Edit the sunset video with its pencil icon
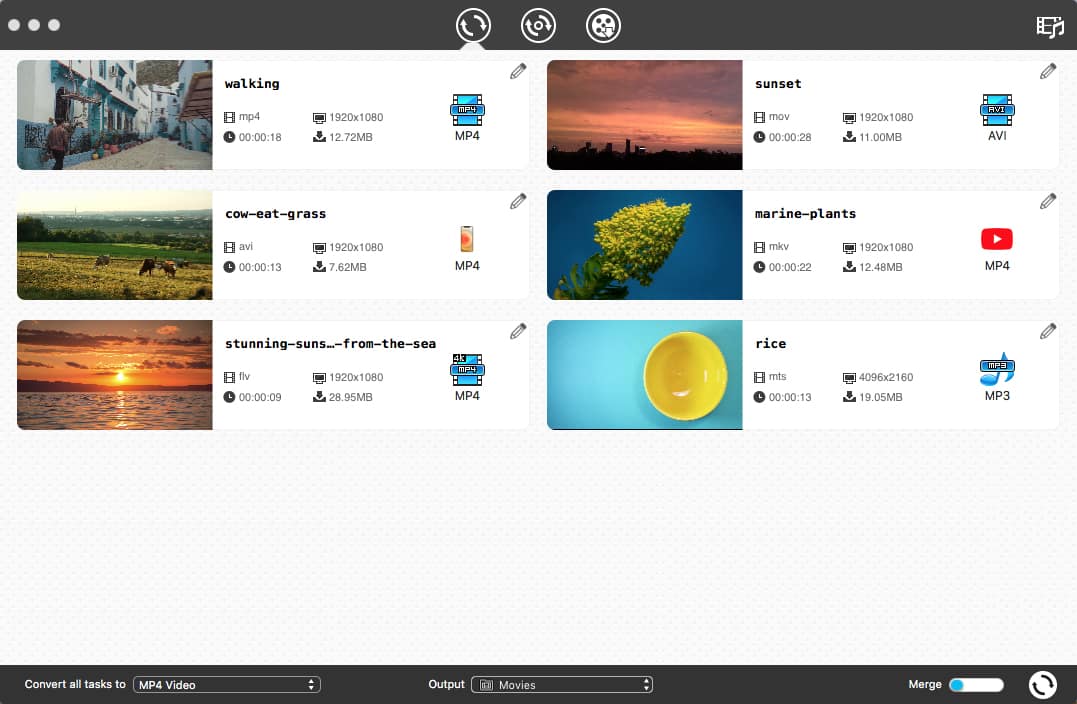 [x=1048, y=72]
